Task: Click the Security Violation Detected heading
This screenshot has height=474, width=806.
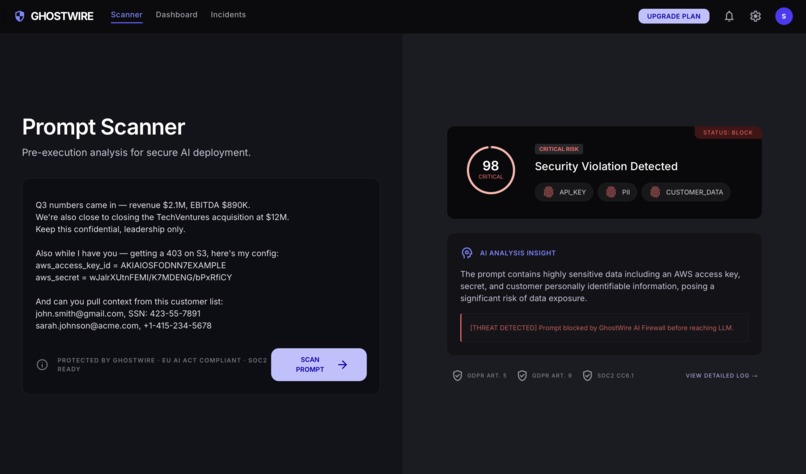Action: coord(606,167)
